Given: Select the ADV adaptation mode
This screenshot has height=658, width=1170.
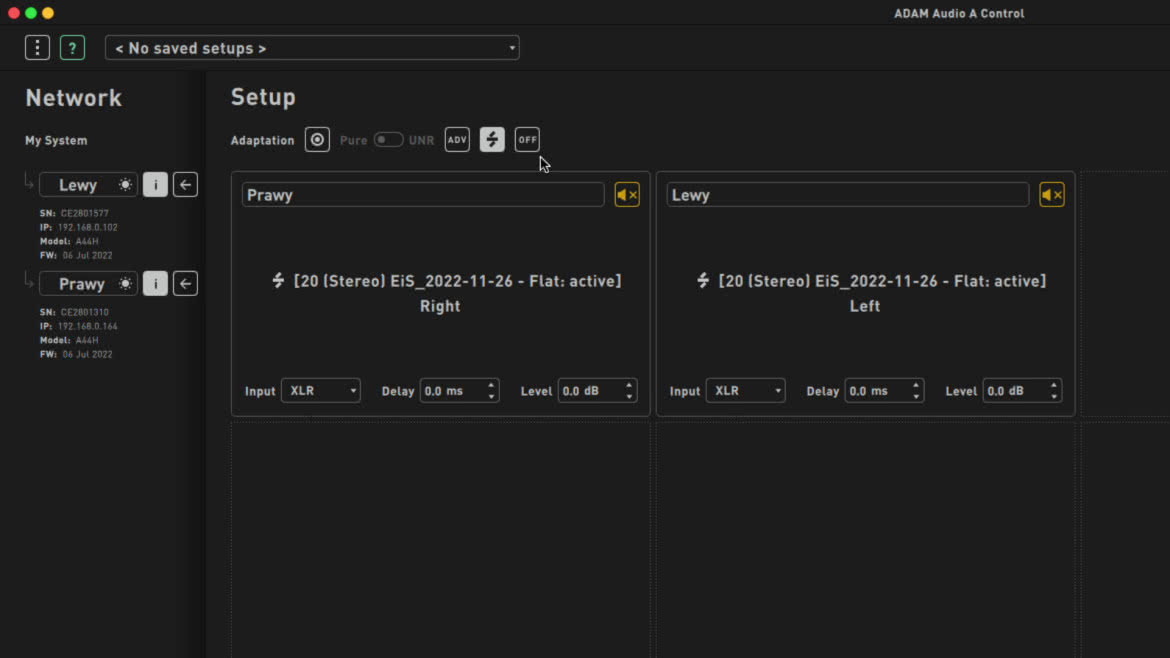Looking at the screenshot, I should [x=457, y=140].
